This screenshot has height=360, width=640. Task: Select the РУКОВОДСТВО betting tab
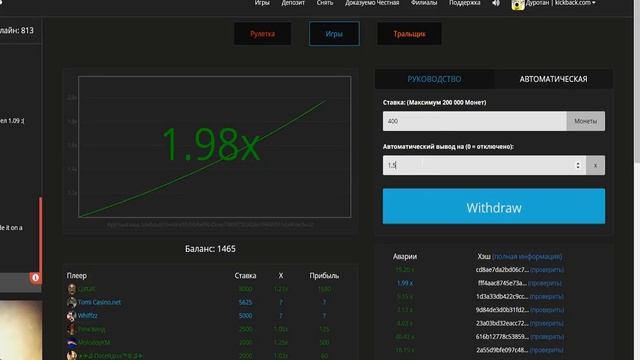(x=434, y=79)
